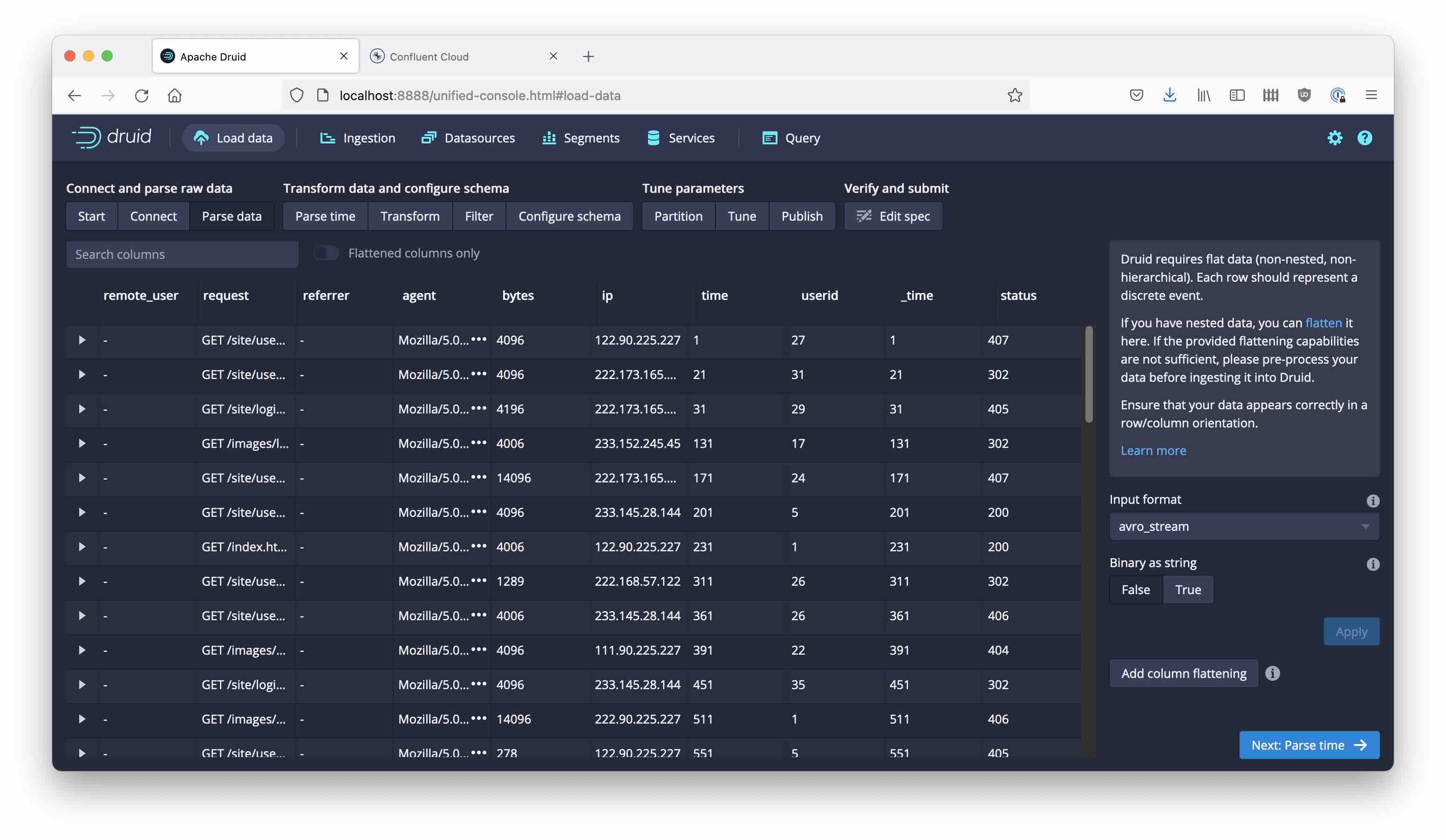Open the help question mark icon
This screenshot has width=1446, height=840.
1364,138
